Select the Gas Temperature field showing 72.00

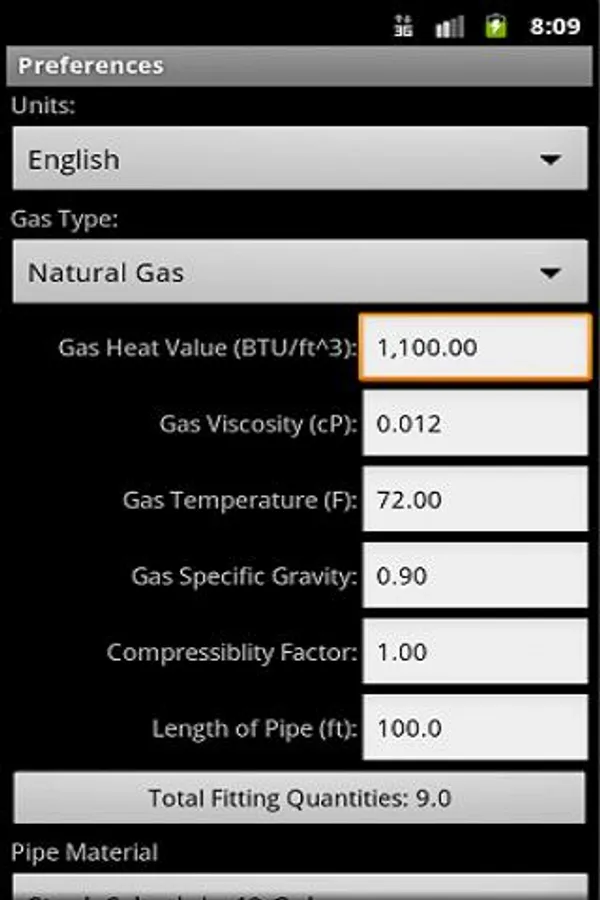(x=475, y=499)
